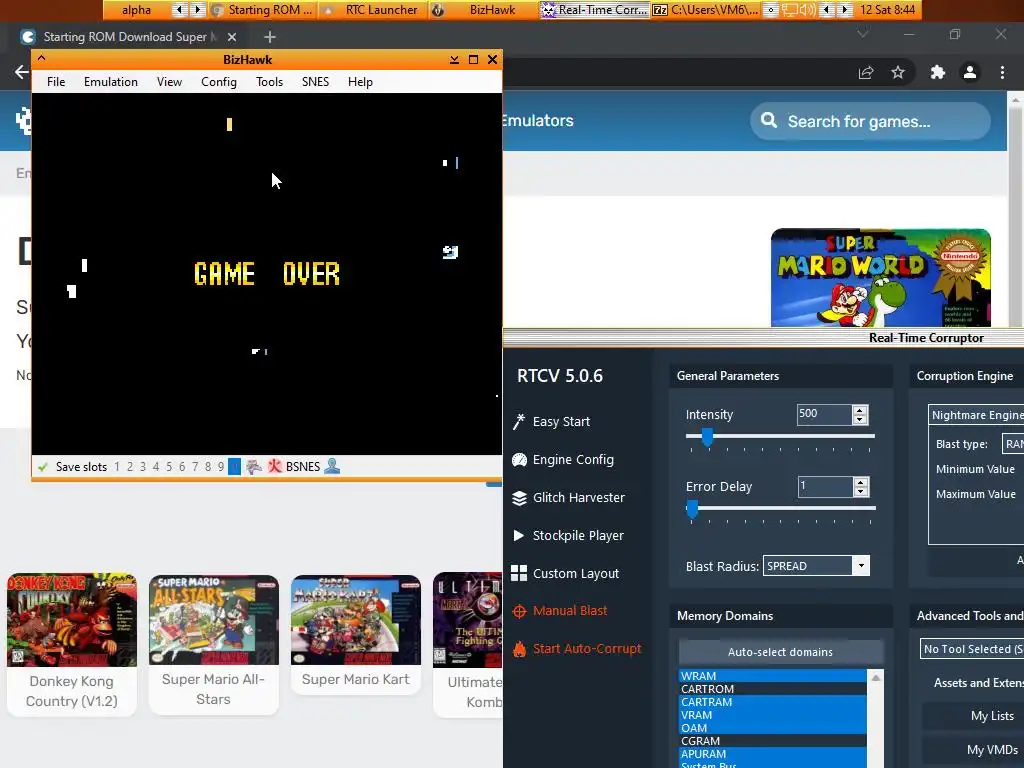Viewport: 1024px width, 768px height.
Task: Open a new browser tab with plus
Action: pyautogui.click(x=270, y=37)
